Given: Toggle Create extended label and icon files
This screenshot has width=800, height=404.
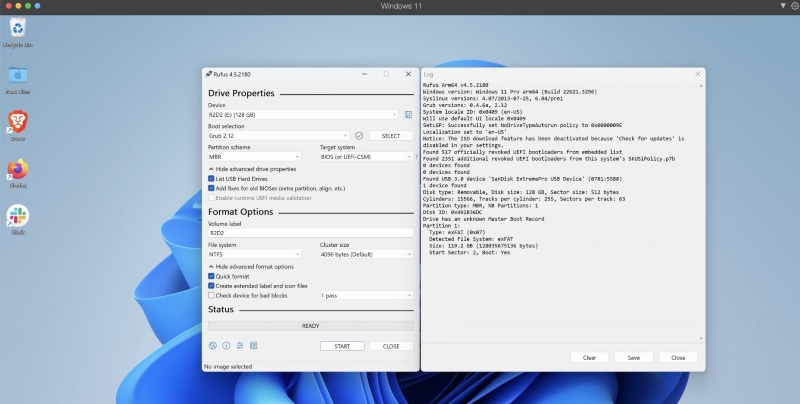Looking at the screenshot, I should pos(211,286).
